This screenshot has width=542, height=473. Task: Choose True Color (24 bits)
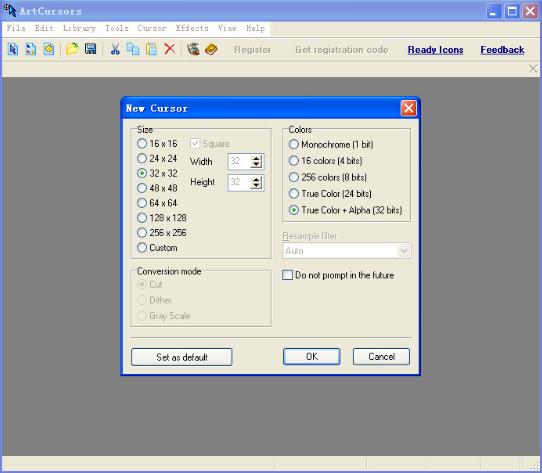coord(330,194)
